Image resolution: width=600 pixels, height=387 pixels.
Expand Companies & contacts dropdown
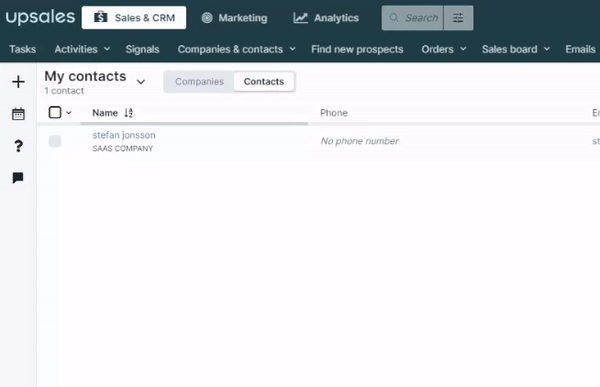236,49
